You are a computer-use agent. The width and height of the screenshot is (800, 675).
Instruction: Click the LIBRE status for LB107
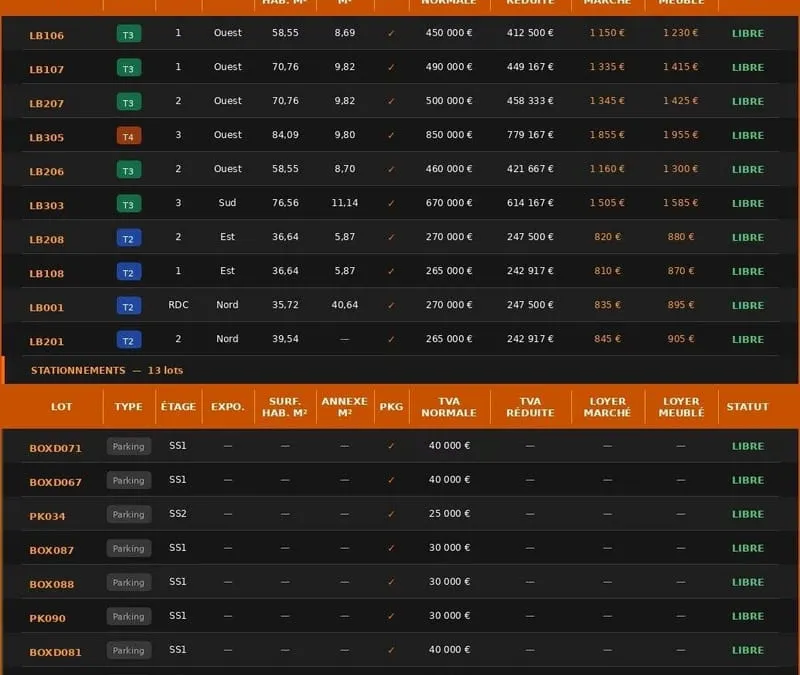pyautogui.click(x=748, y=67)
